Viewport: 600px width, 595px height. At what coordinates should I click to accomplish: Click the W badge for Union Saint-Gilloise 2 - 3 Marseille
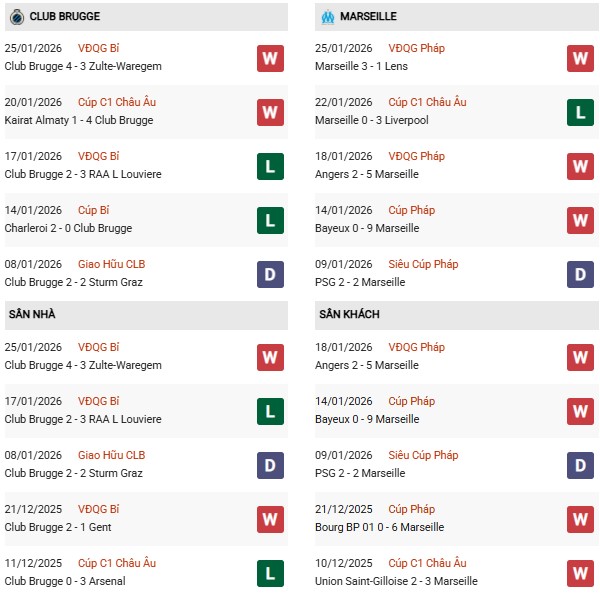(581, 573)
